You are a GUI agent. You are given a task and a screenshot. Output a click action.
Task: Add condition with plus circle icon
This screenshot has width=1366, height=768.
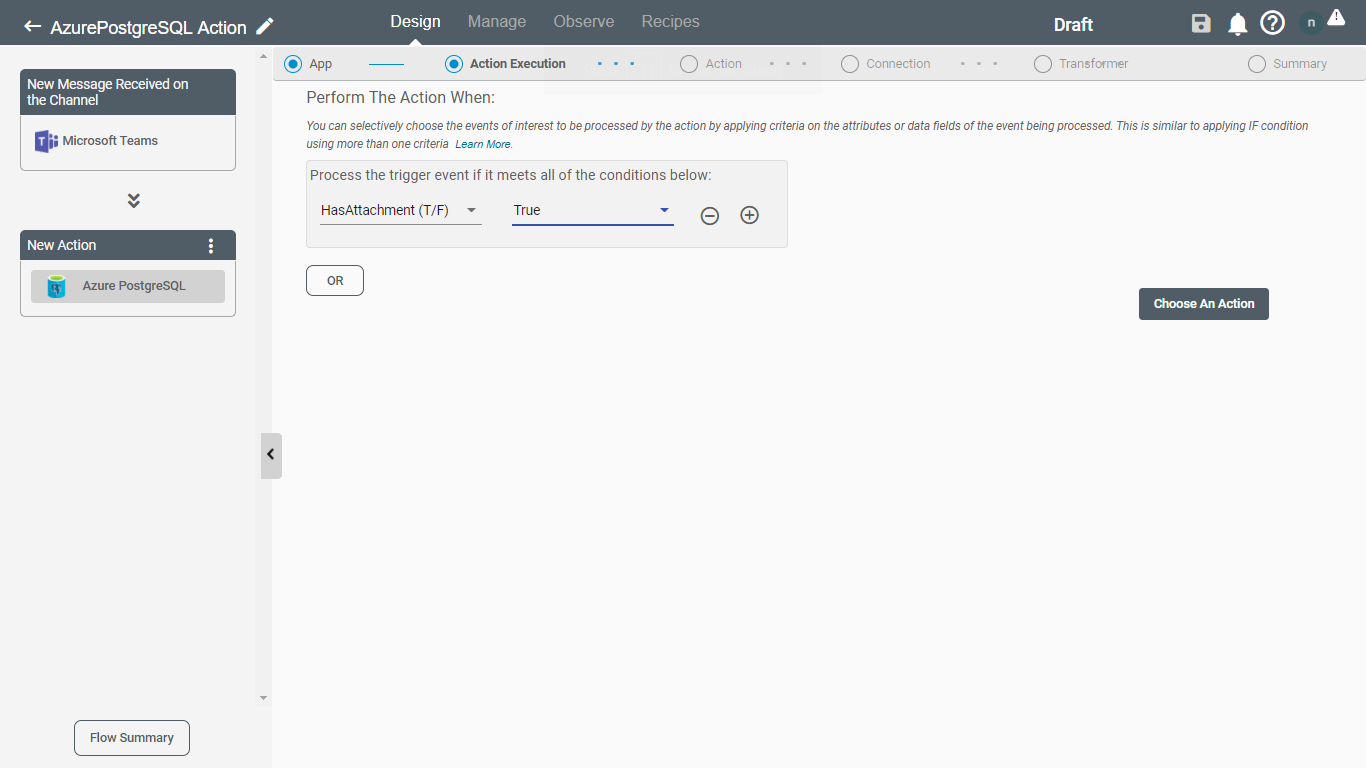pos(749,215)
